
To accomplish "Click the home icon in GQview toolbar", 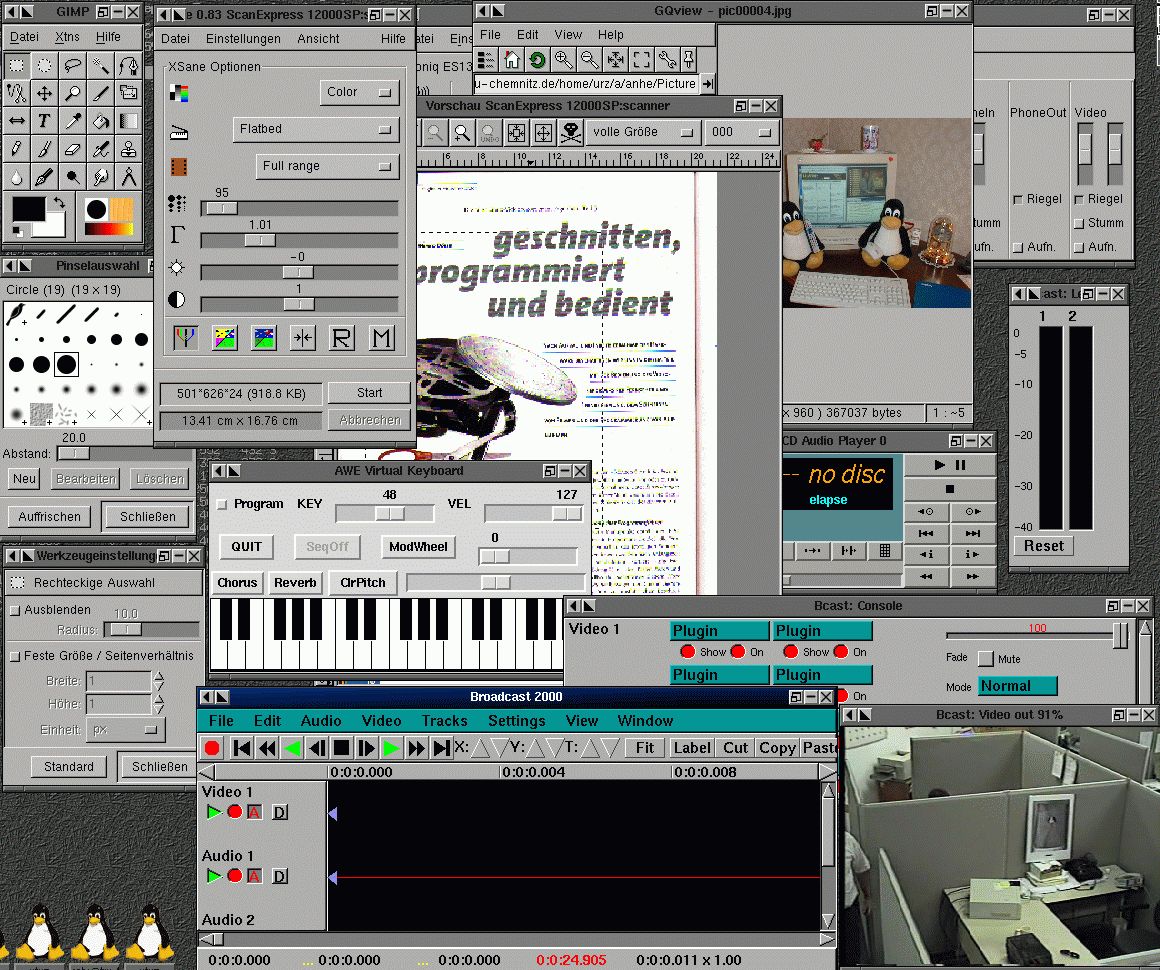I will pos(511,60).
